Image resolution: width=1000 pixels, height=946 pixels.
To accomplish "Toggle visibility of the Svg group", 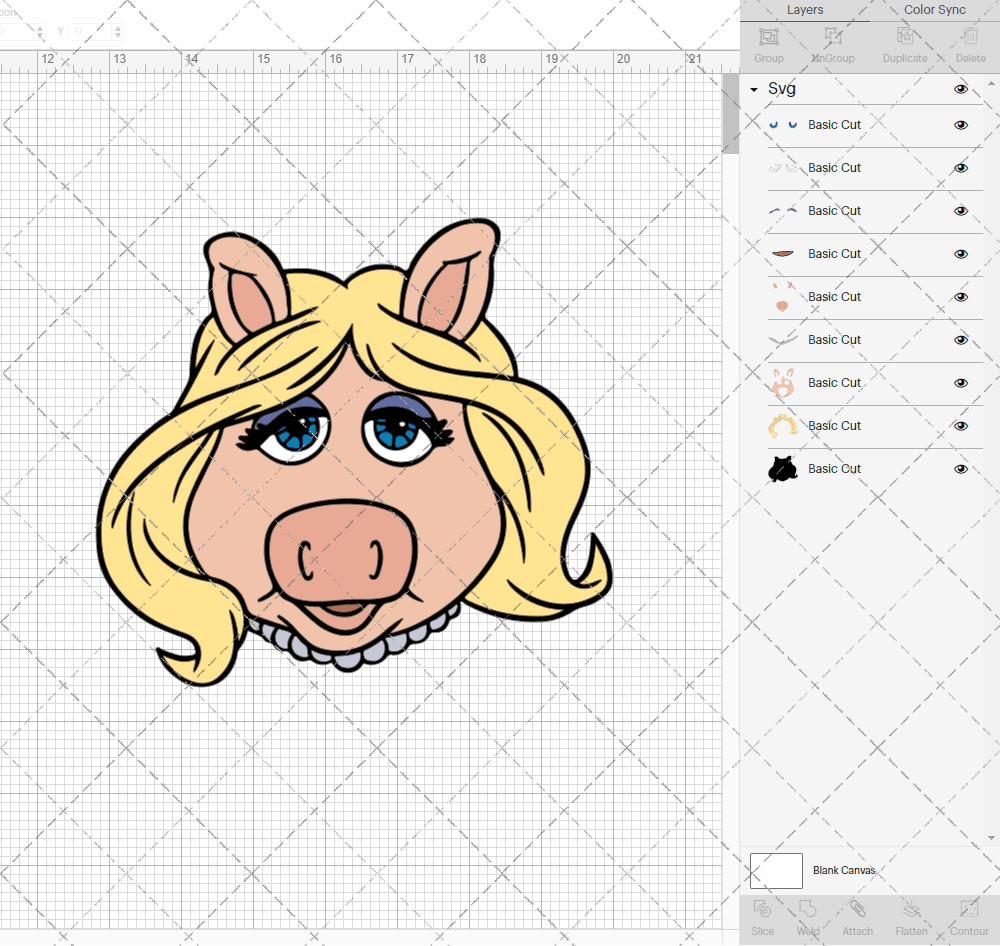I will click(960, 89).
